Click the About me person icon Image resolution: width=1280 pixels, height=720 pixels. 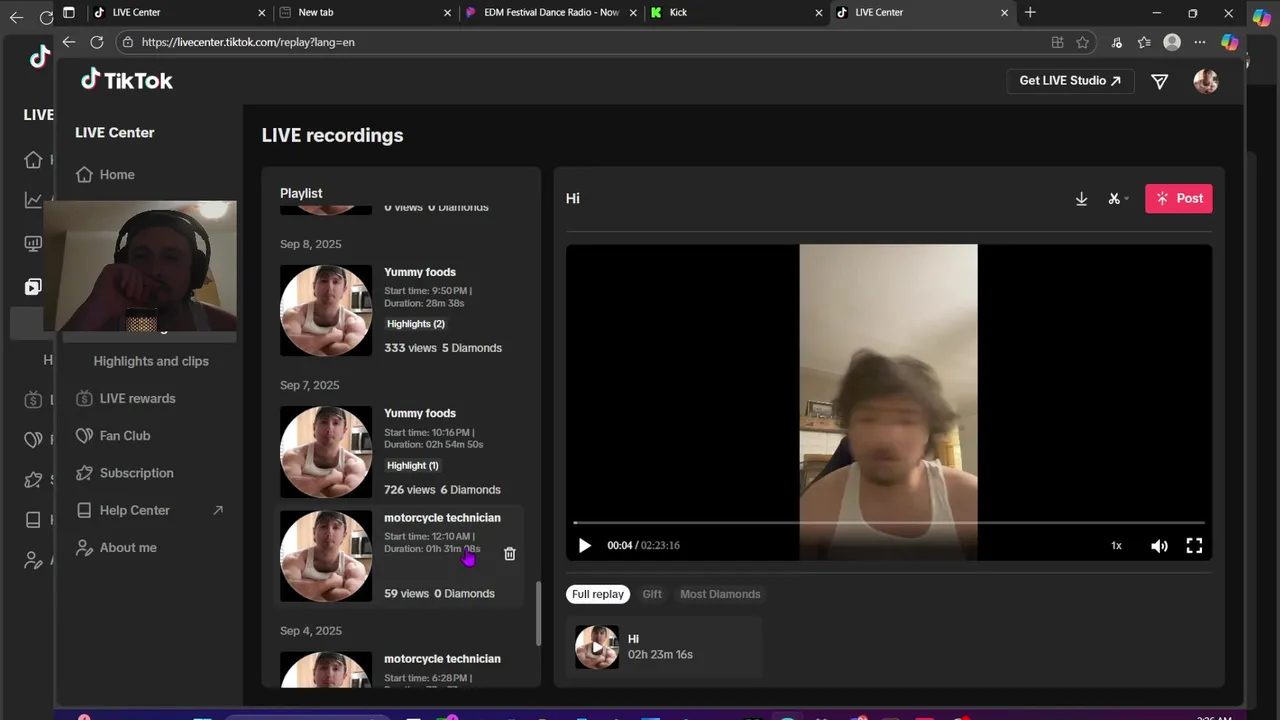84,548
